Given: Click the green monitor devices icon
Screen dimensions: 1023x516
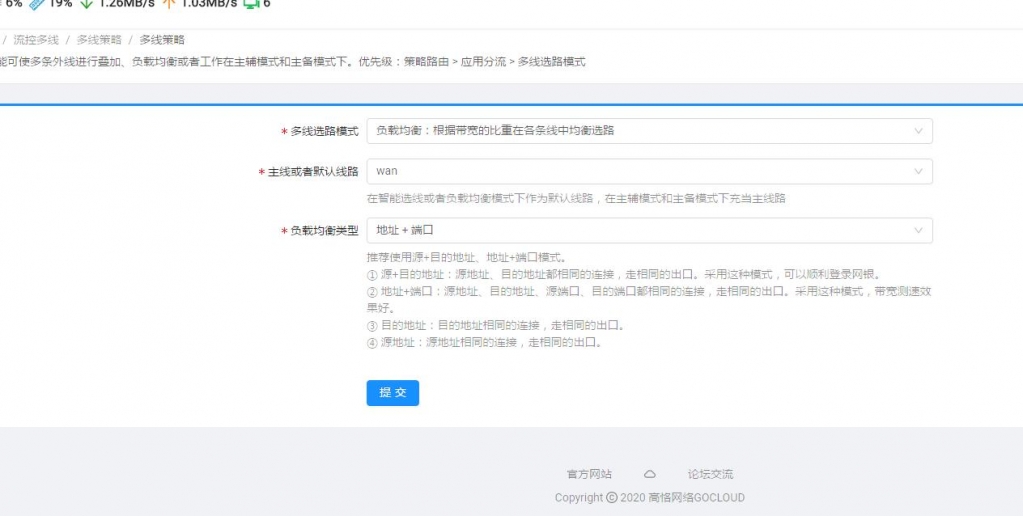Looking at the screenshot, I should 251,4.
